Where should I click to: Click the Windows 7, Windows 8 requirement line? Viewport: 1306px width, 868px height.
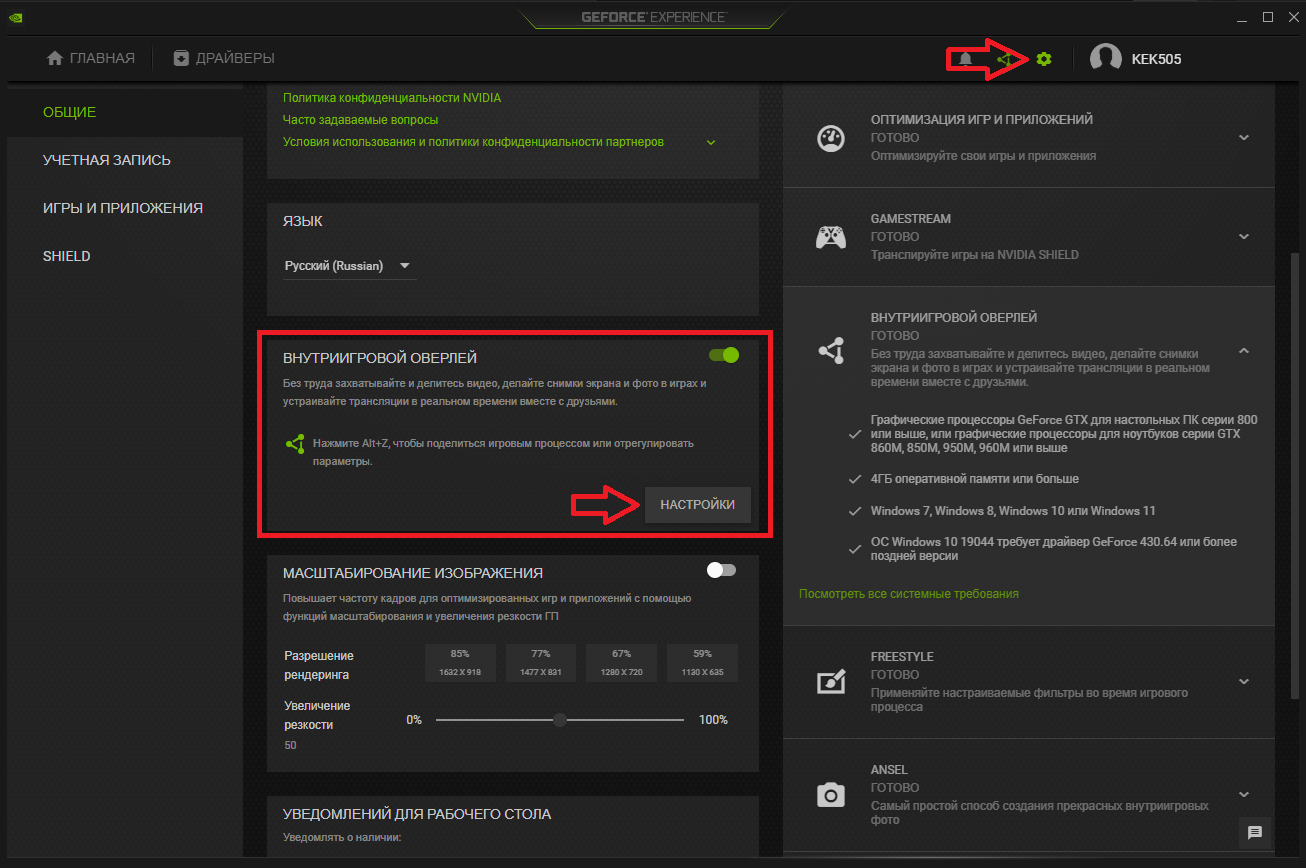point(1013,511)
